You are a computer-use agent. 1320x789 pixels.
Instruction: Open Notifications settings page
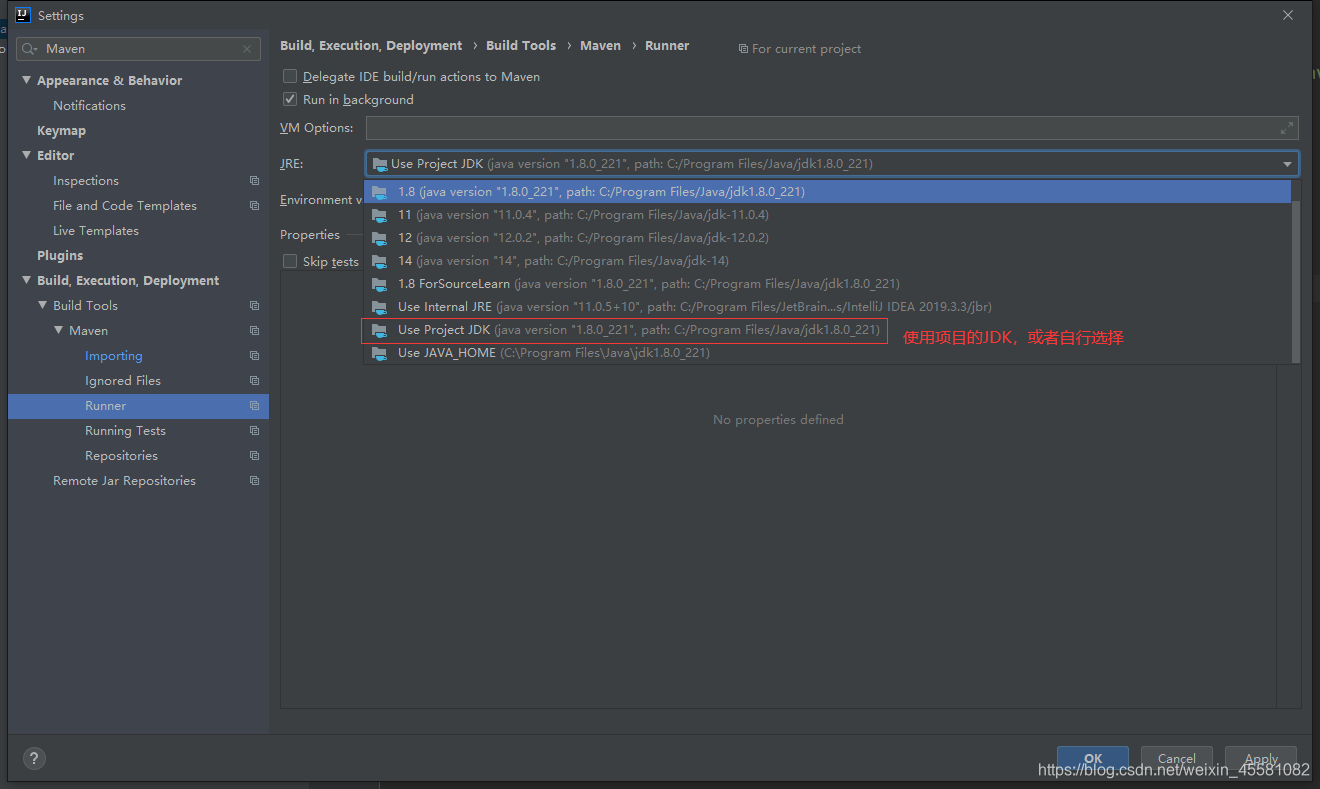click(x=89, y=106)
